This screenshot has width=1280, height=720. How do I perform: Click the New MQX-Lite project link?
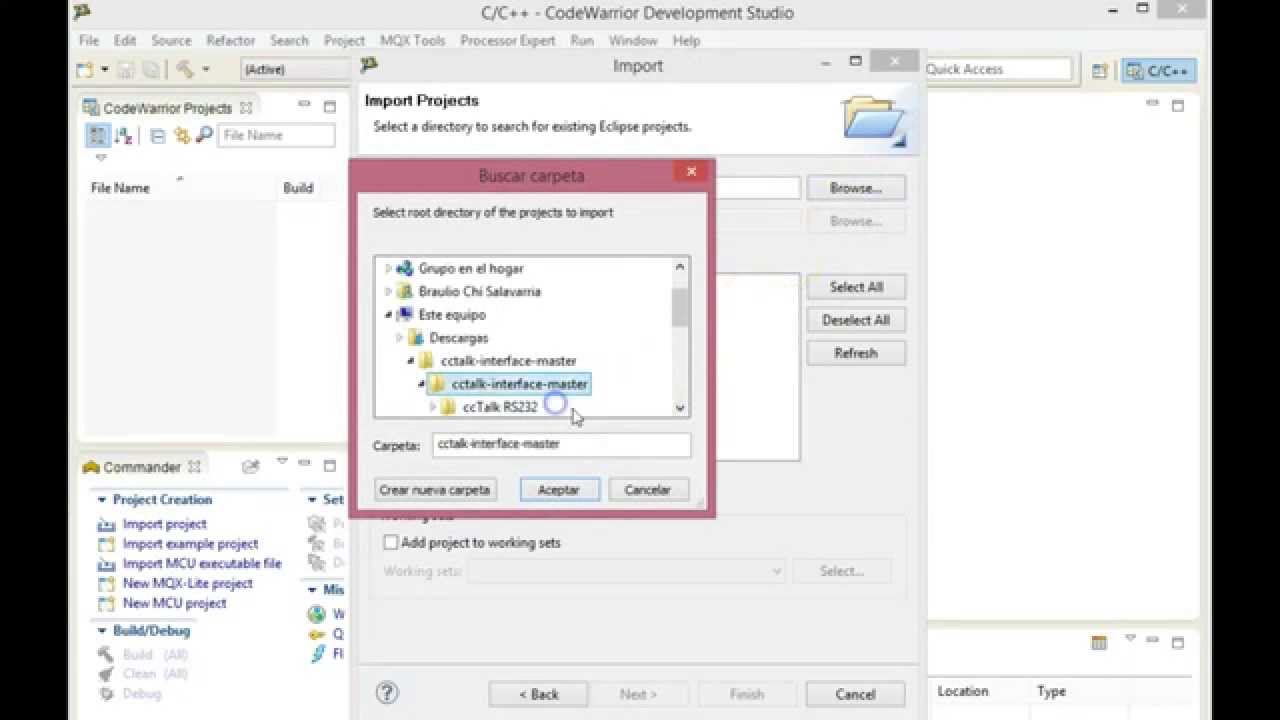pyautogui.click(x=187, y=583)
